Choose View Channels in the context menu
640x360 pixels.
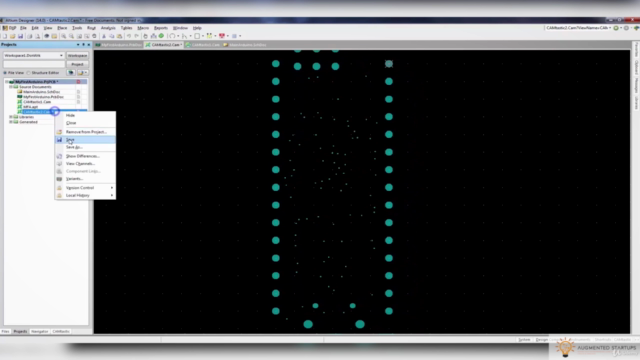(x=85, y=164)
